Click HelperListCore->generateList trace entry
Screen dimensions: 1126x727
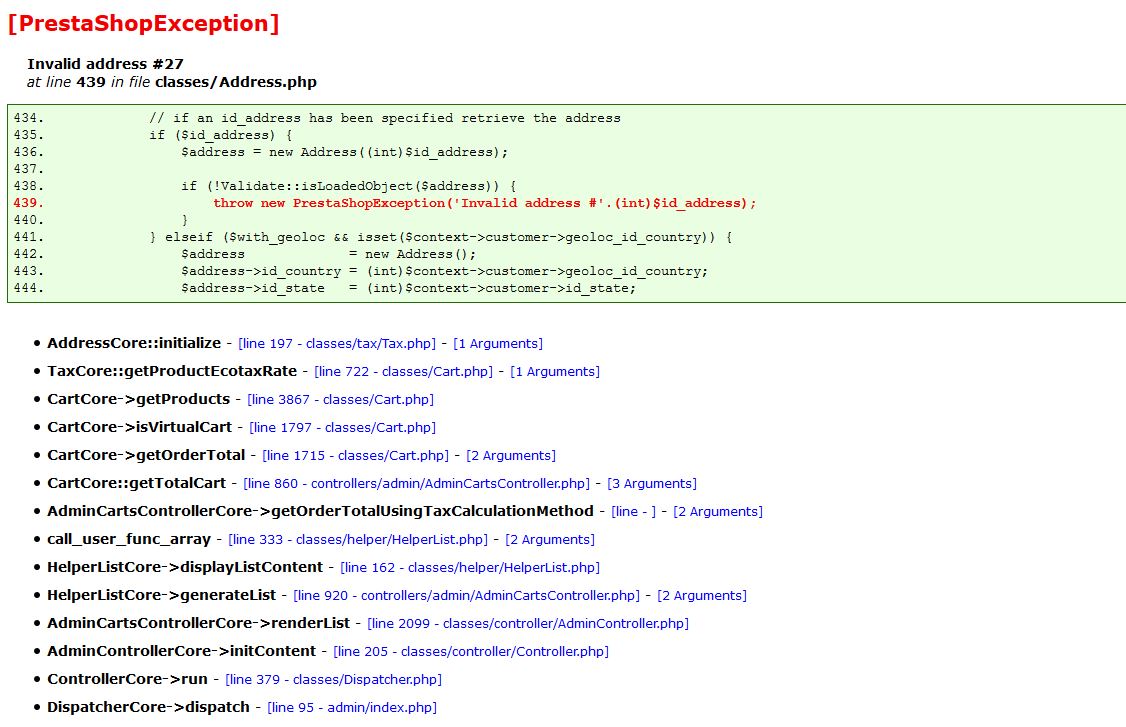coord(162,596)
